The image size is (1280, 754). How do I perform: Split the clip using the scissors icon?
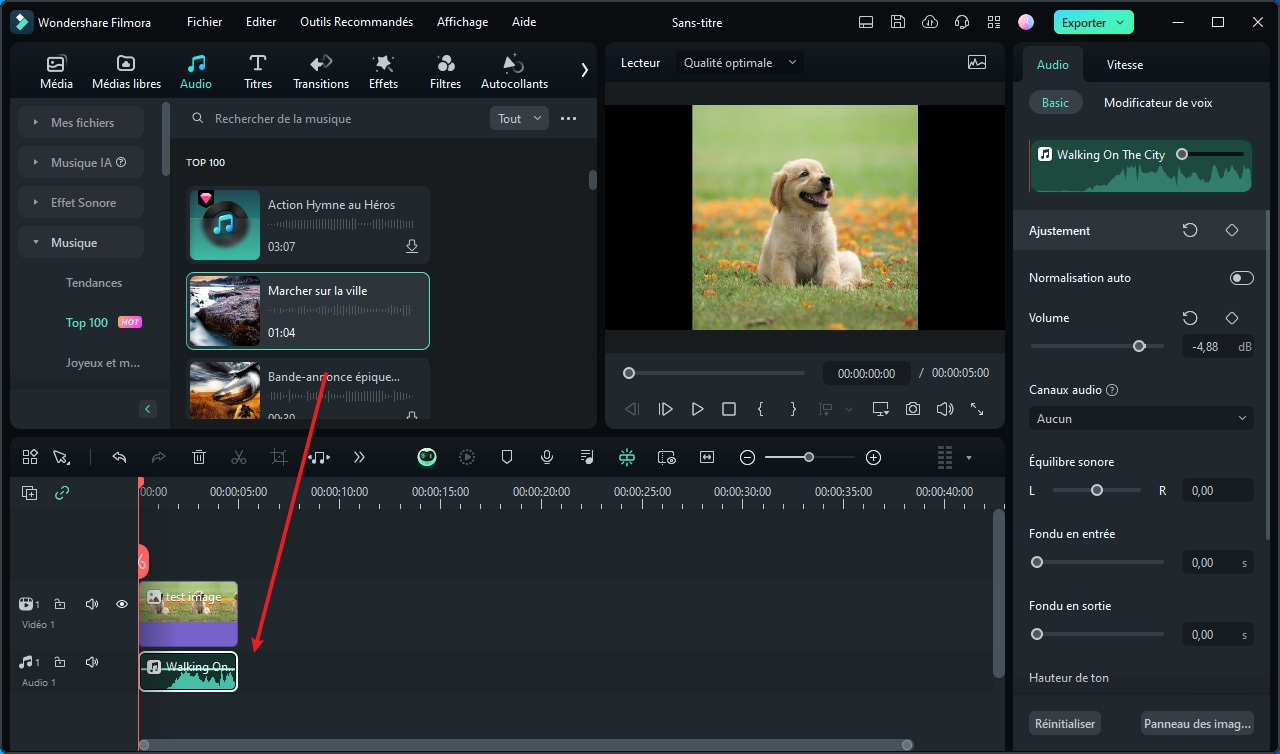click(238, 457)
